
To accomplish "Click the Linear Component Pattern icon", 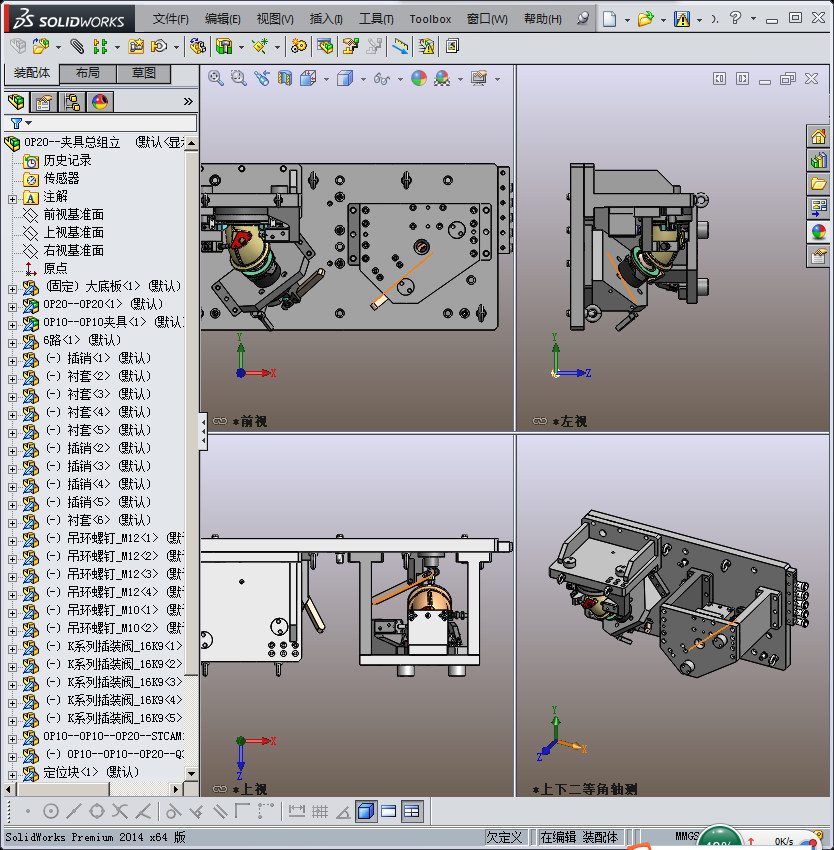I will (100, 47).
